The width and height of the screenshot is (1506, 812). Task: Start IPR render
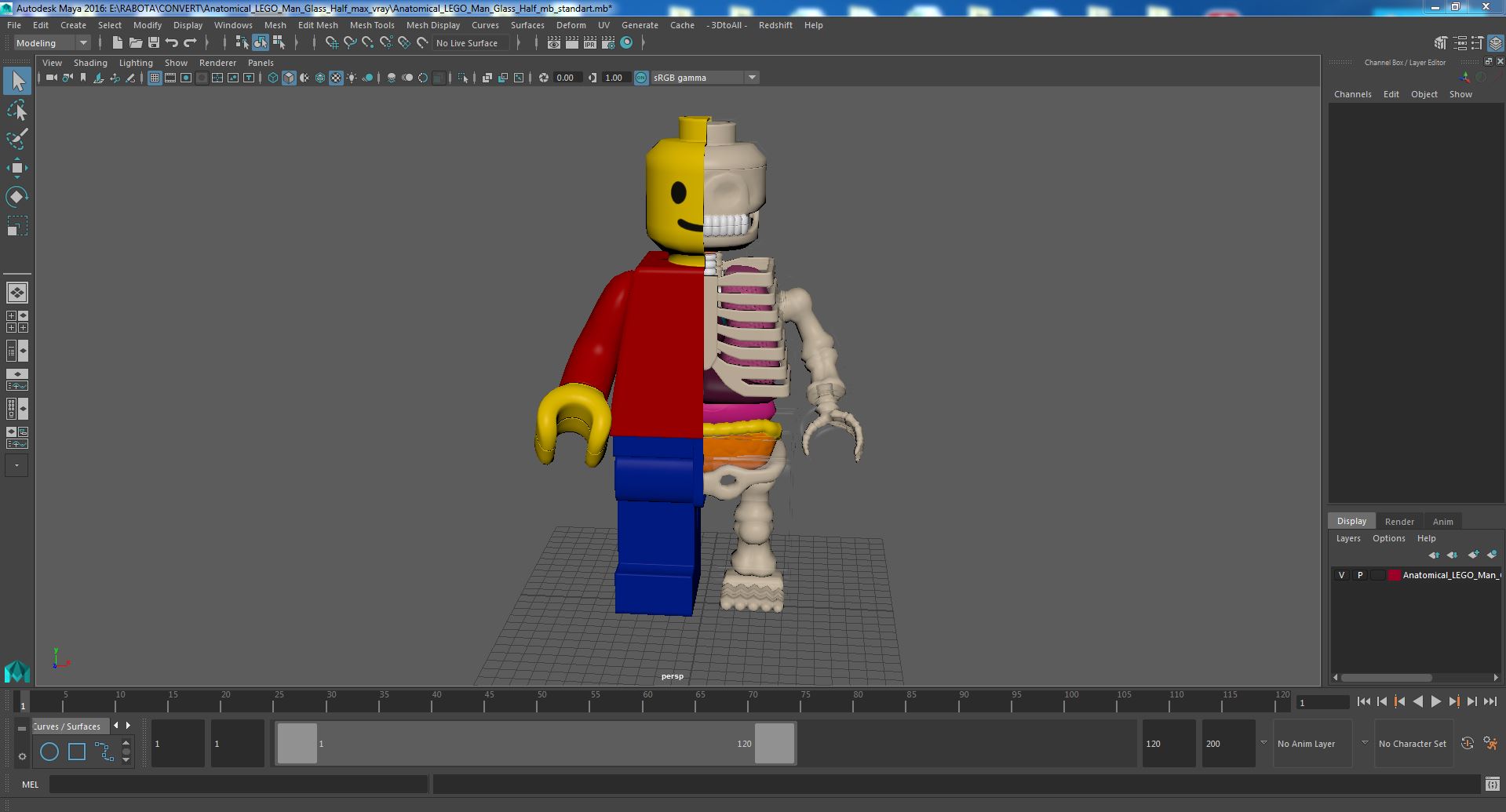tap(590, 43)
